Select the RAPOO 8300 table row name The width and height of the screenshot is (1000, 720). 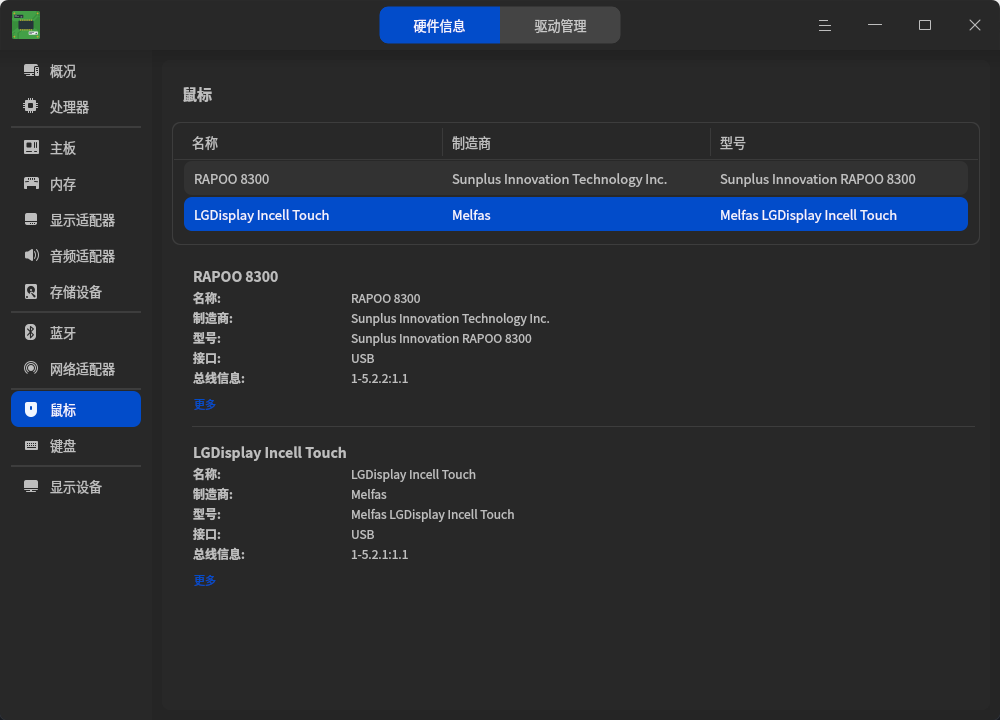[x=232, y=179]
